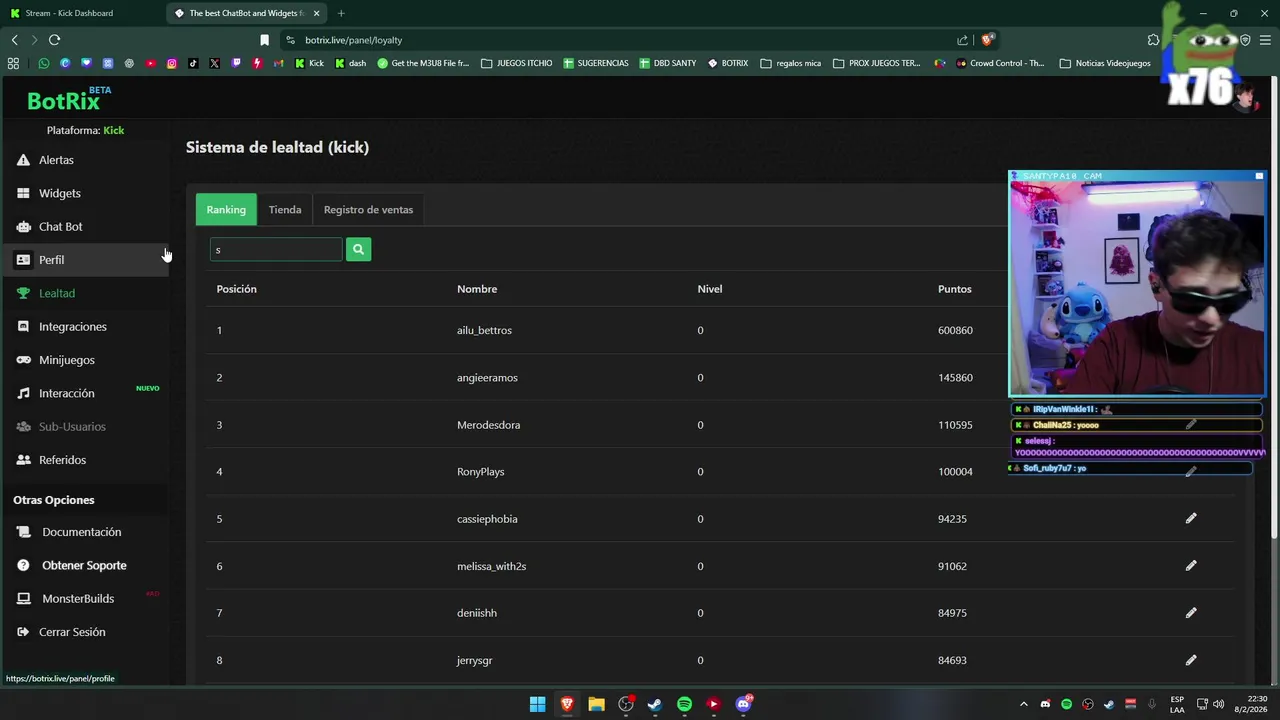This screenshot has height=720, width=1280.
Task: Open the regalos mica bookmark folder
Action: pos(791,63)
